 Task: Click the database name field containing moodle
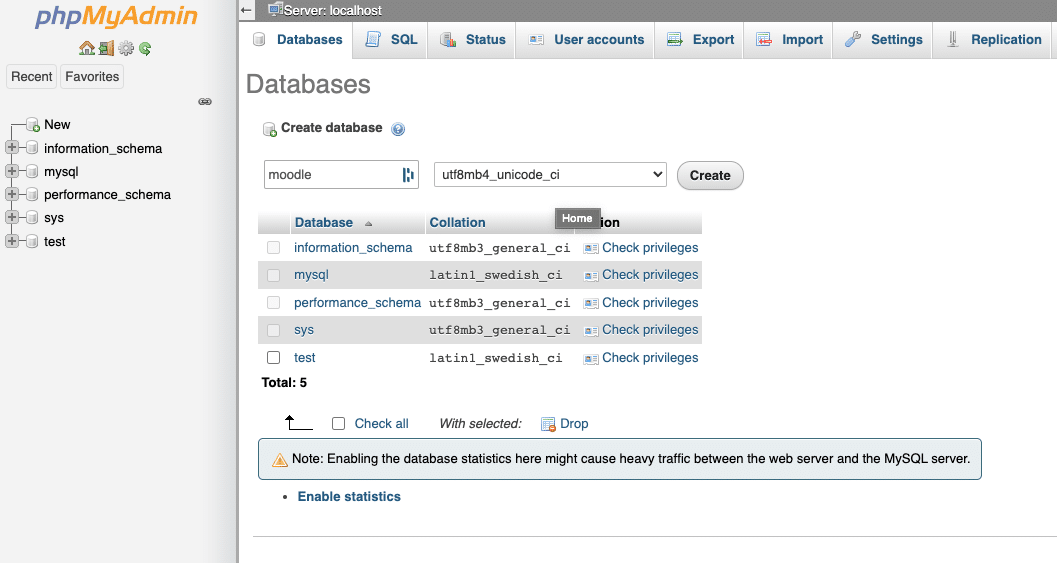[341, 175]
